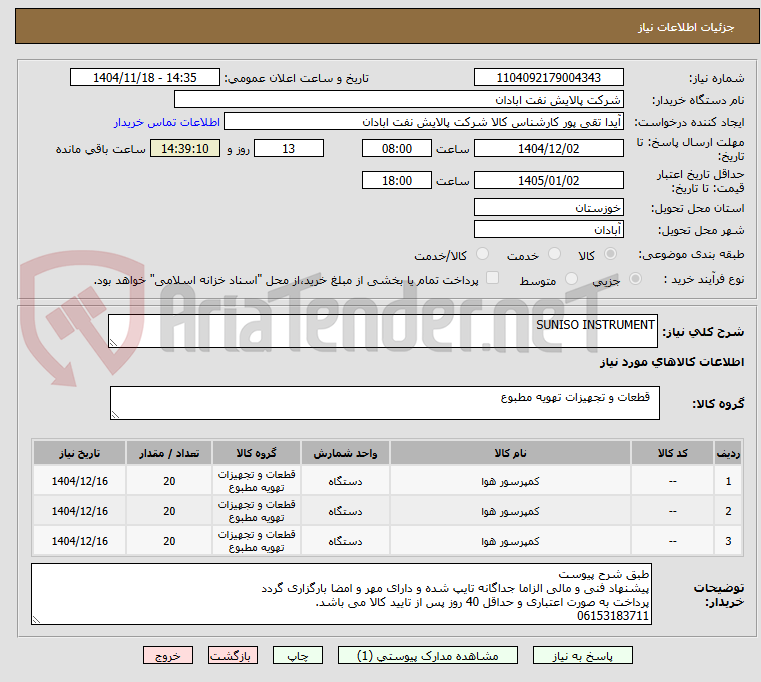The height and width of the screenshot is (682, 761).
Task: Click the جزئیات اطلاعات نیاز header title
Action: [685, 27]
